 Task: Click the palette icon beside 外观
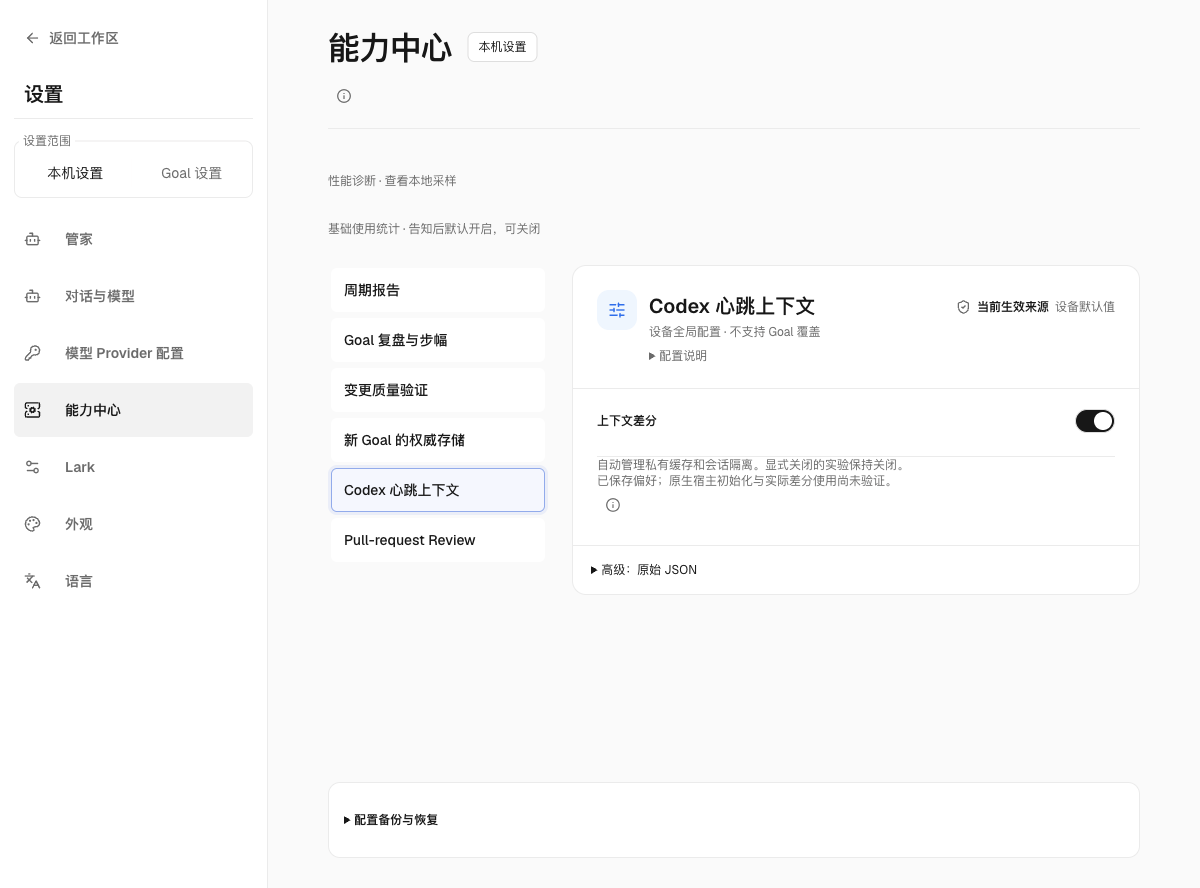point(33,524)
